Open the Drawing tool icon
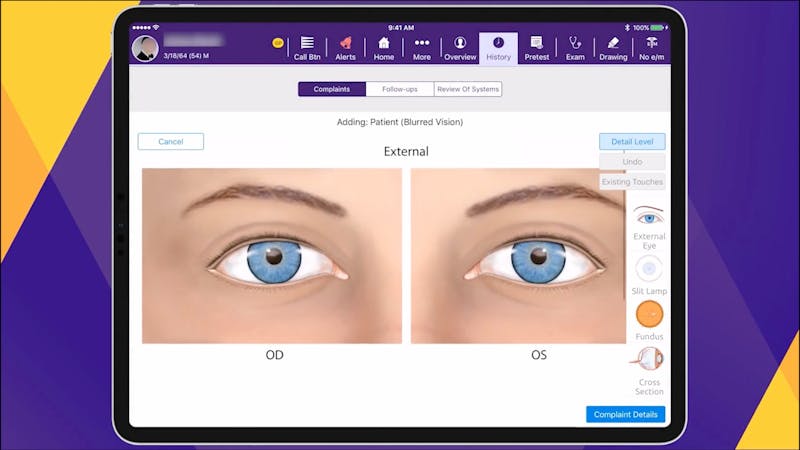Screen dimensions: 800x450 click(613, 48)
